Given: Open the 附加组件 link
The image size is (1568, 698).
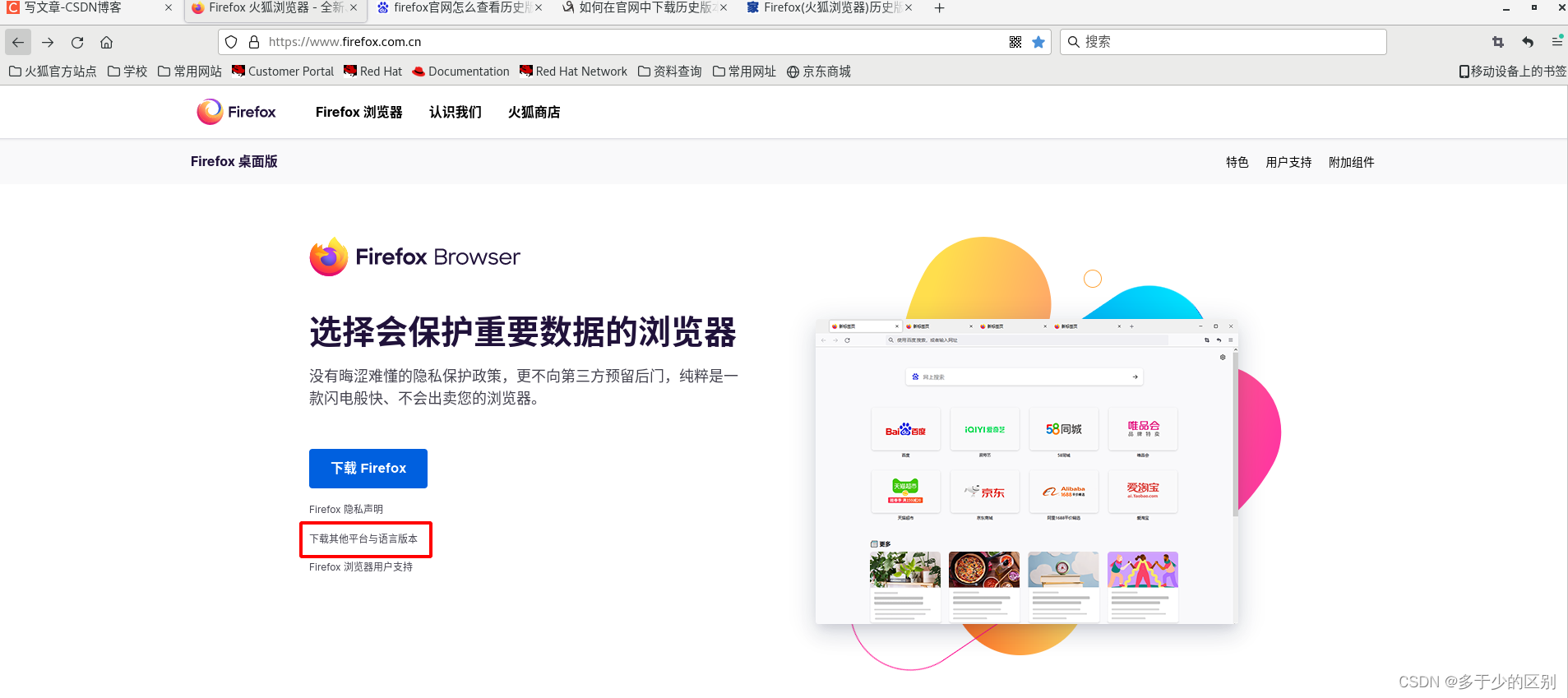Looking at the screenshot, I should coord(1352,162).
